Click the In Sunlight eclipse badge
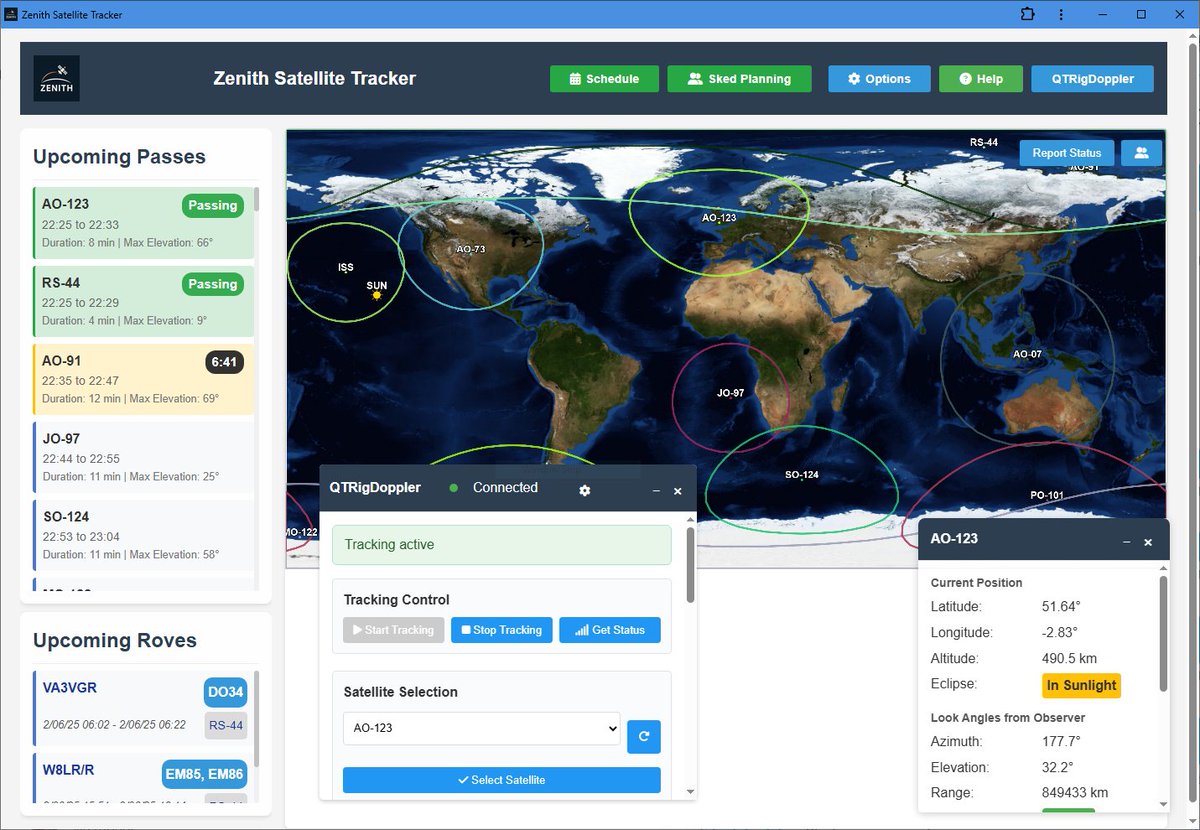This screenshot has height=830, width=1200. pyautogui.click(x=1081, y=685)
